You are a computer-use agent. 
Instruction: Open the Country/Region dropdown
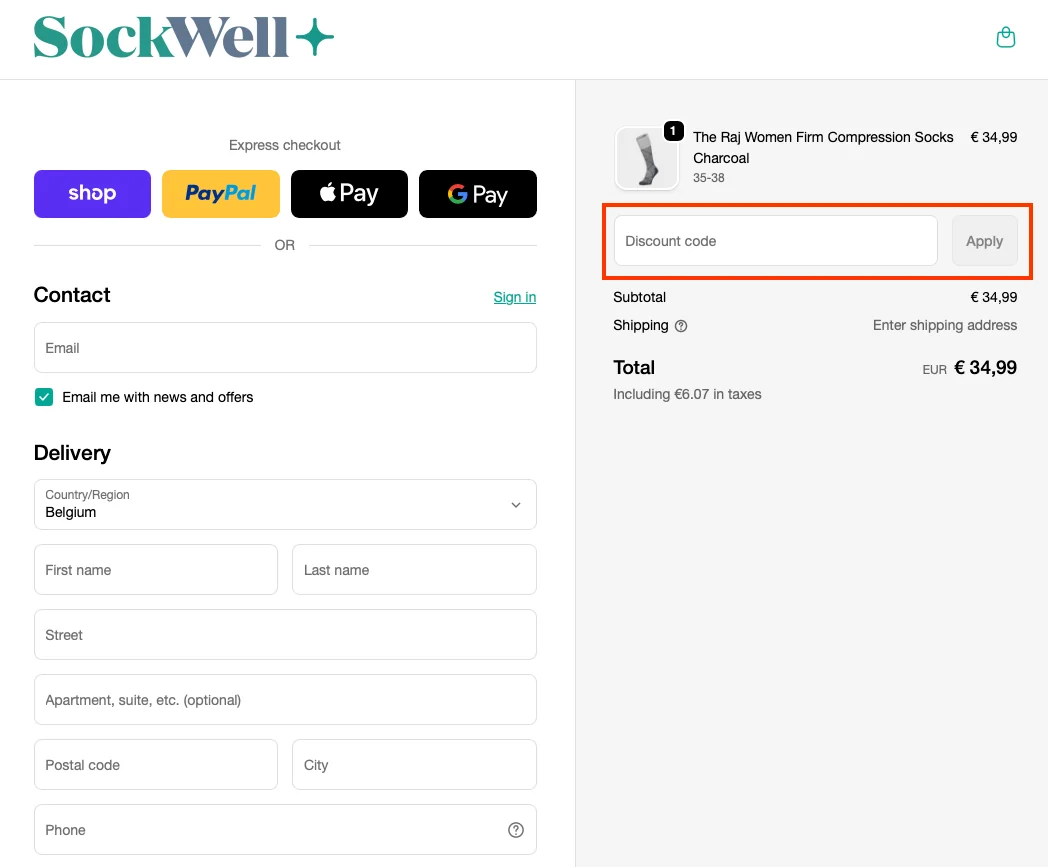pyautogui.click(x=285, y=504)
